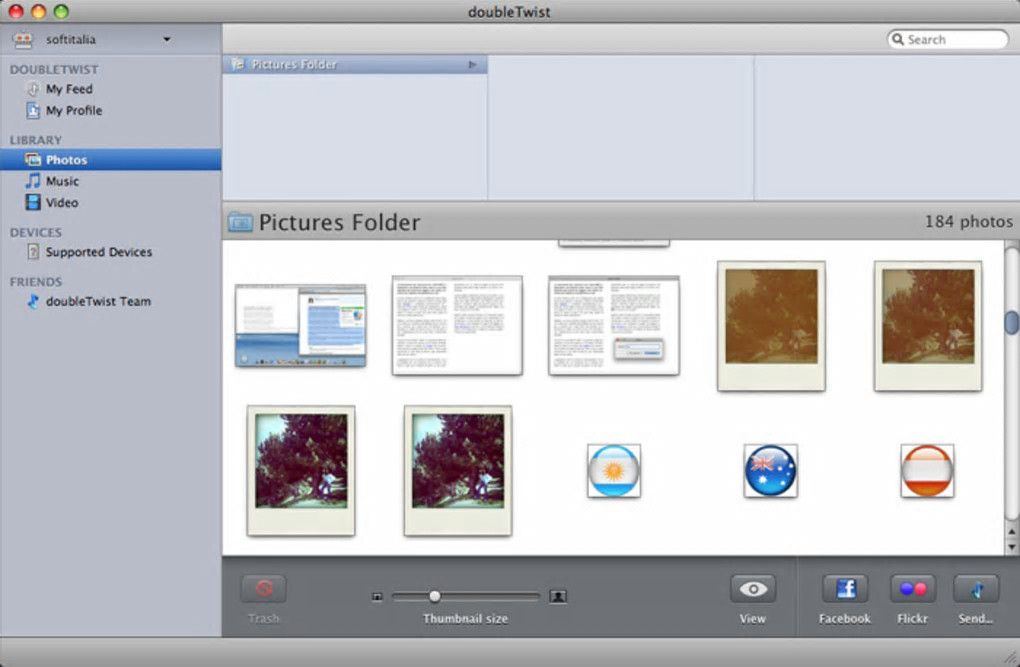
Task: Select the Argentina flag icon image
Action: coord(614,470)
